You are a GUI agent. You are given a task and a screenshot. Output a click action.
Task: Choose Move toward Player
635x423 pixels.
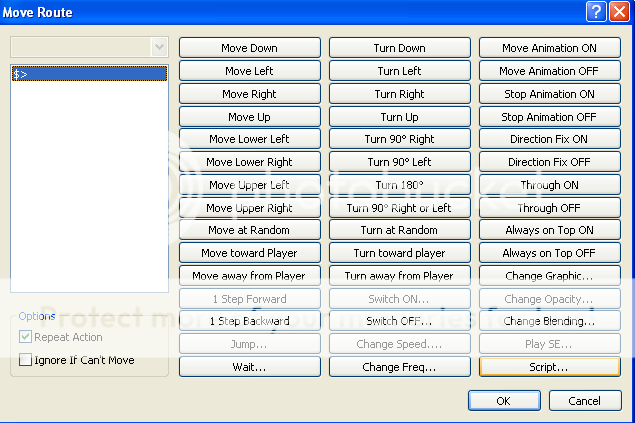click(x=250, y=253)
